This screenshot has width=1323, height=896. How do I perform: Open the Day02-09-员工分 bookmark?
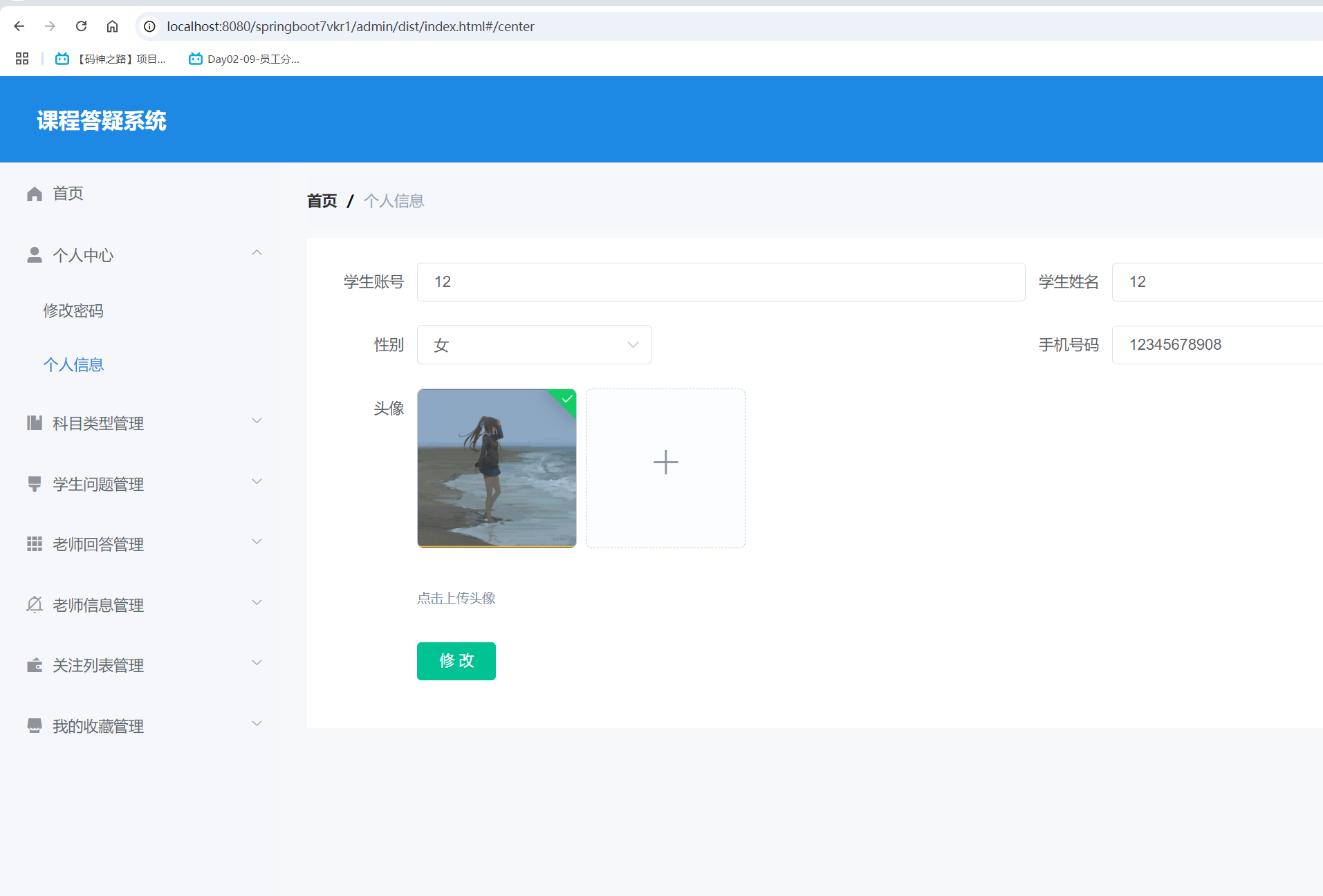tap(244, 59)
